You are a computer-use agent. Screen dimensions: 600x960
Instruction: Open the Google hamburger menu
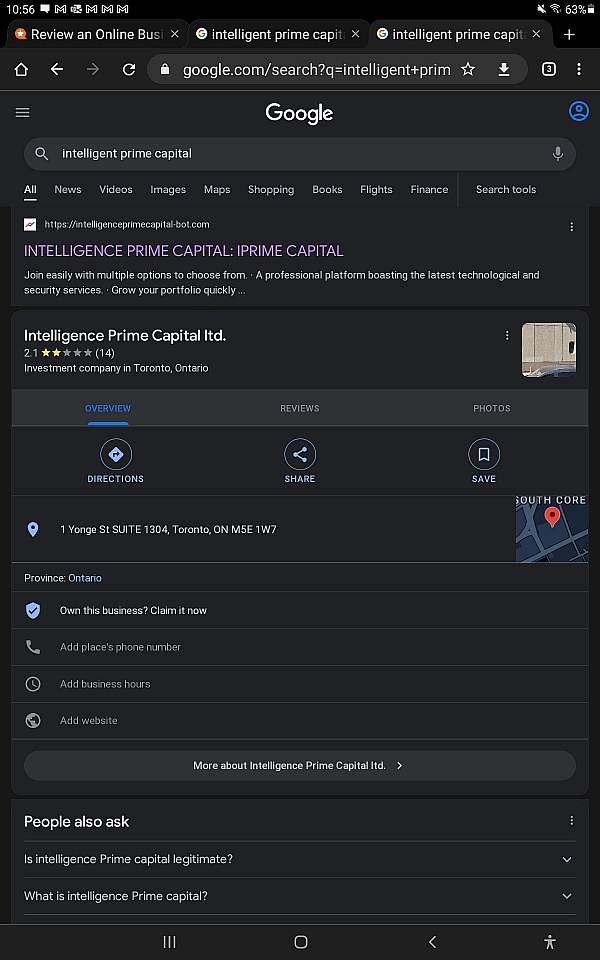click(23, 112)
